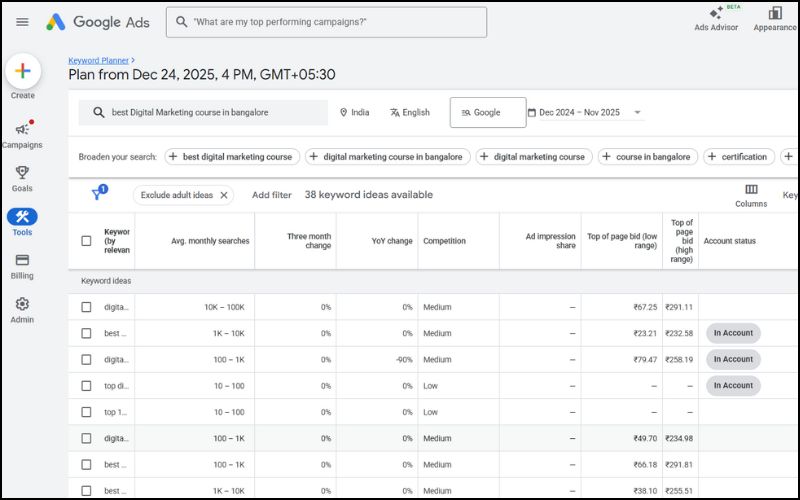Sort by Account status column header
The image size is (800, 500).
pos(730,241)
